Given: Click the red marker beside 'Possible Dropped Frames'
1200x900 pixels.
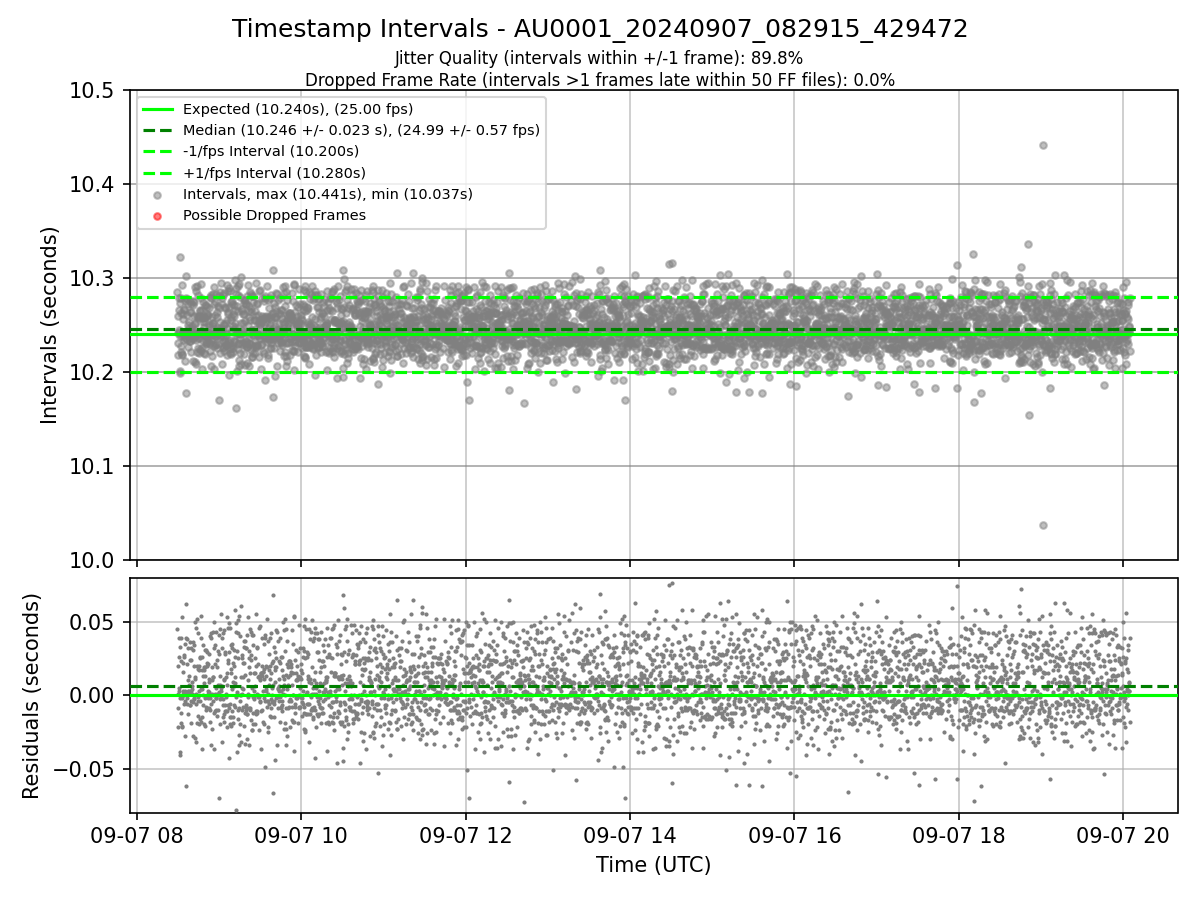Looking at the screenshot, I should point(159,215).
